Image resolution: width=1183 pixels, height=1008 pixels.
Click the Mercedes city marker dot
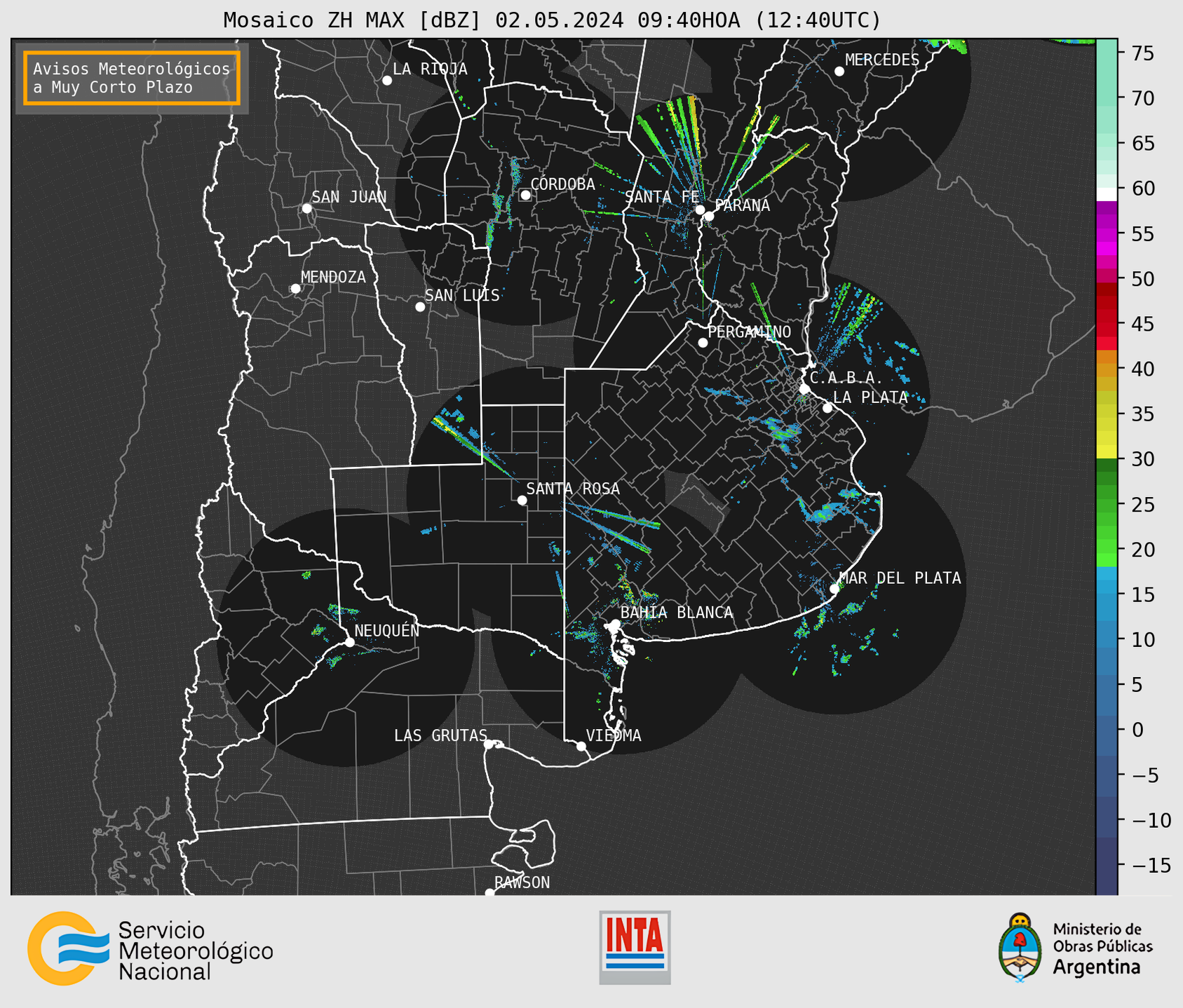pyautogui.click(x=839, y=71)
